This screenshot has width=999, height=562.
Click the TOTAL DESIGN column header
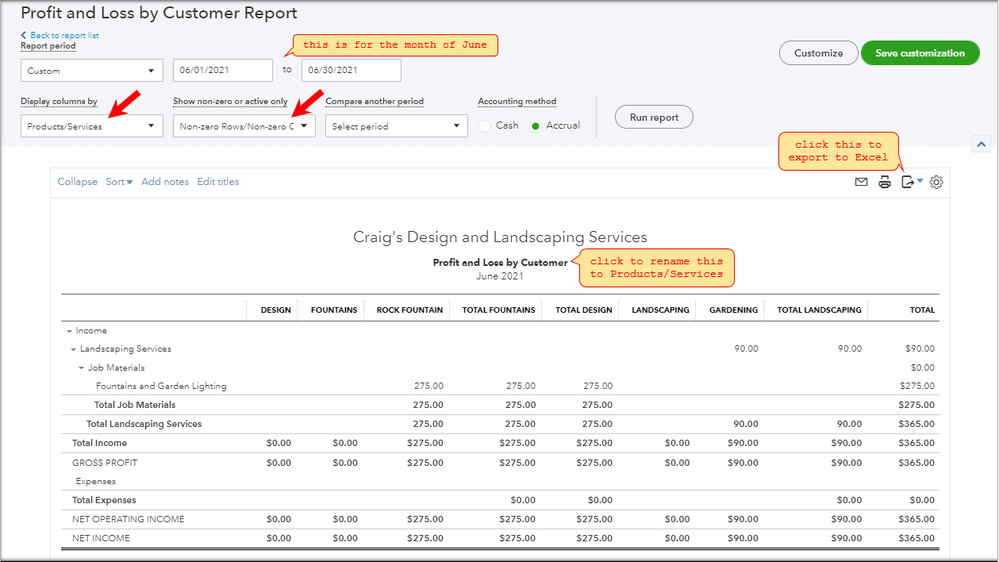coord(584,310)
